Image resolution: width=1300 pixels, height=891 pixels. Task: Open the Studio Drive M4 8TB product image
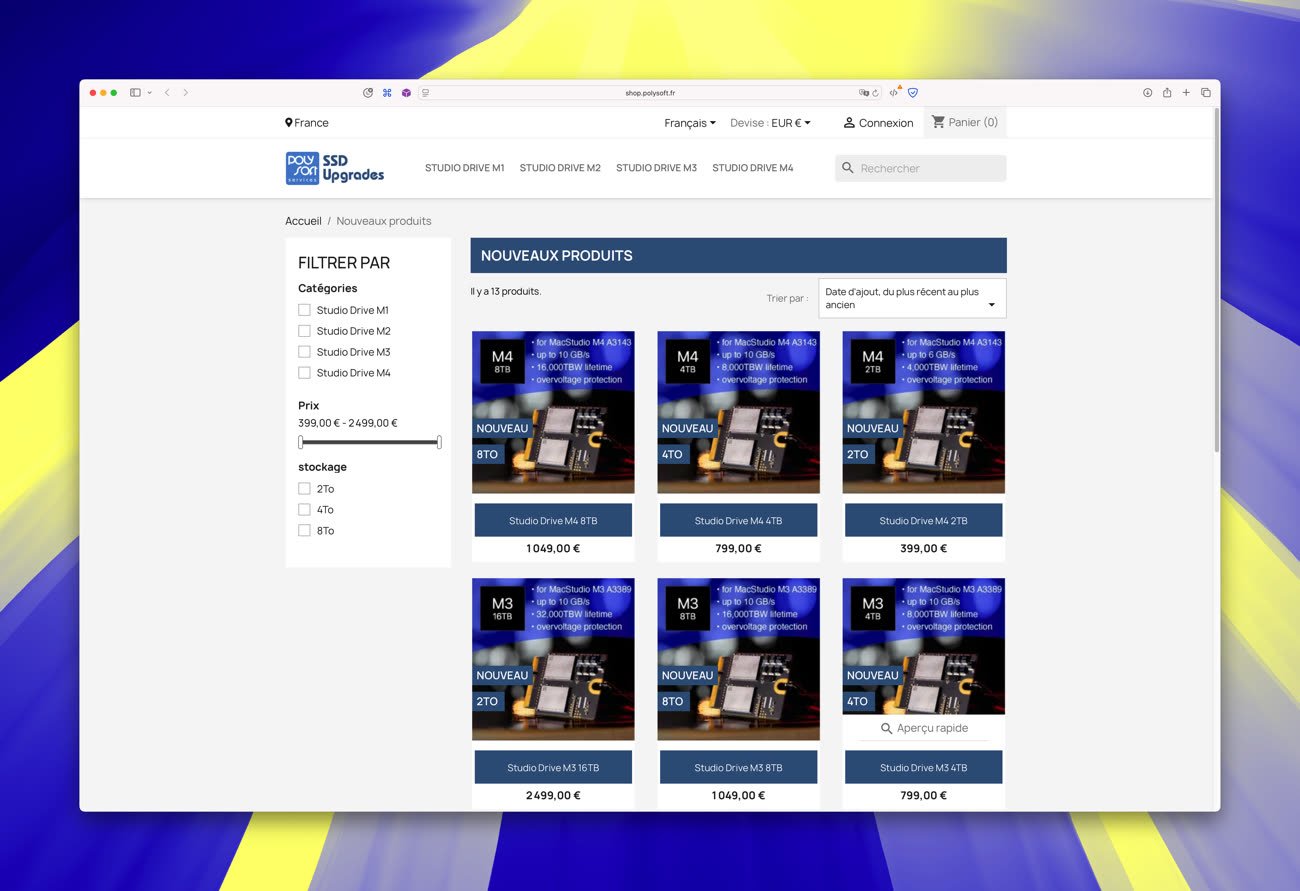[553, 412]
